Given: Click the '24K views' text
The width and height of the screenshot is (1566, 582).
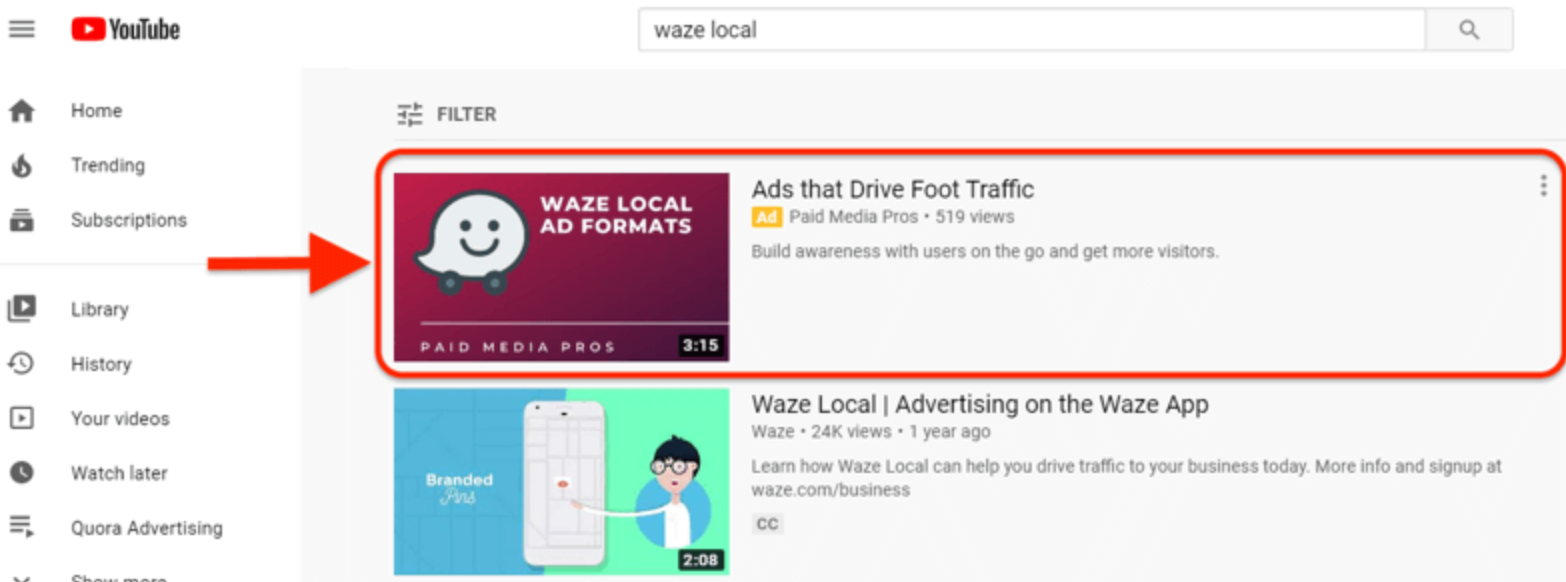Looking at the screenshot, I should [x=850, y=432].
